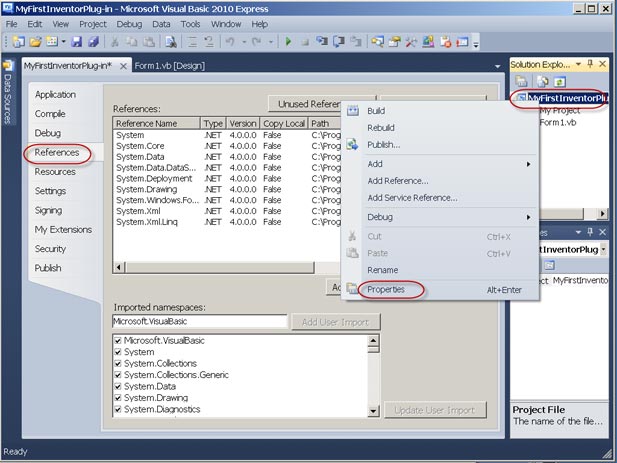The width and height of the screenshot is (617, 463).
Task: Select Add Reference... in context menu
Action: click(x=397, y=181)
